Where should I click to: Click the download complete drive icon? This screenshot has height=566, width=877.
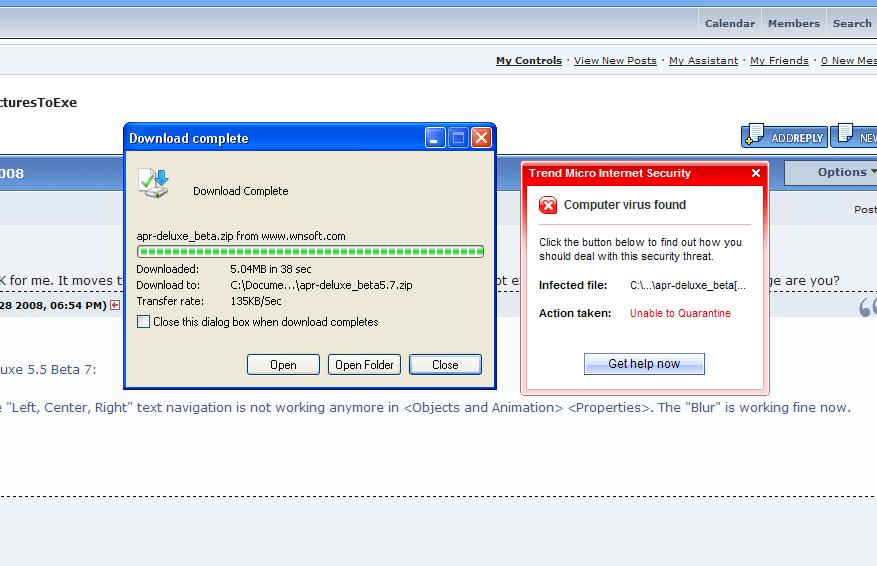(154, 183)
